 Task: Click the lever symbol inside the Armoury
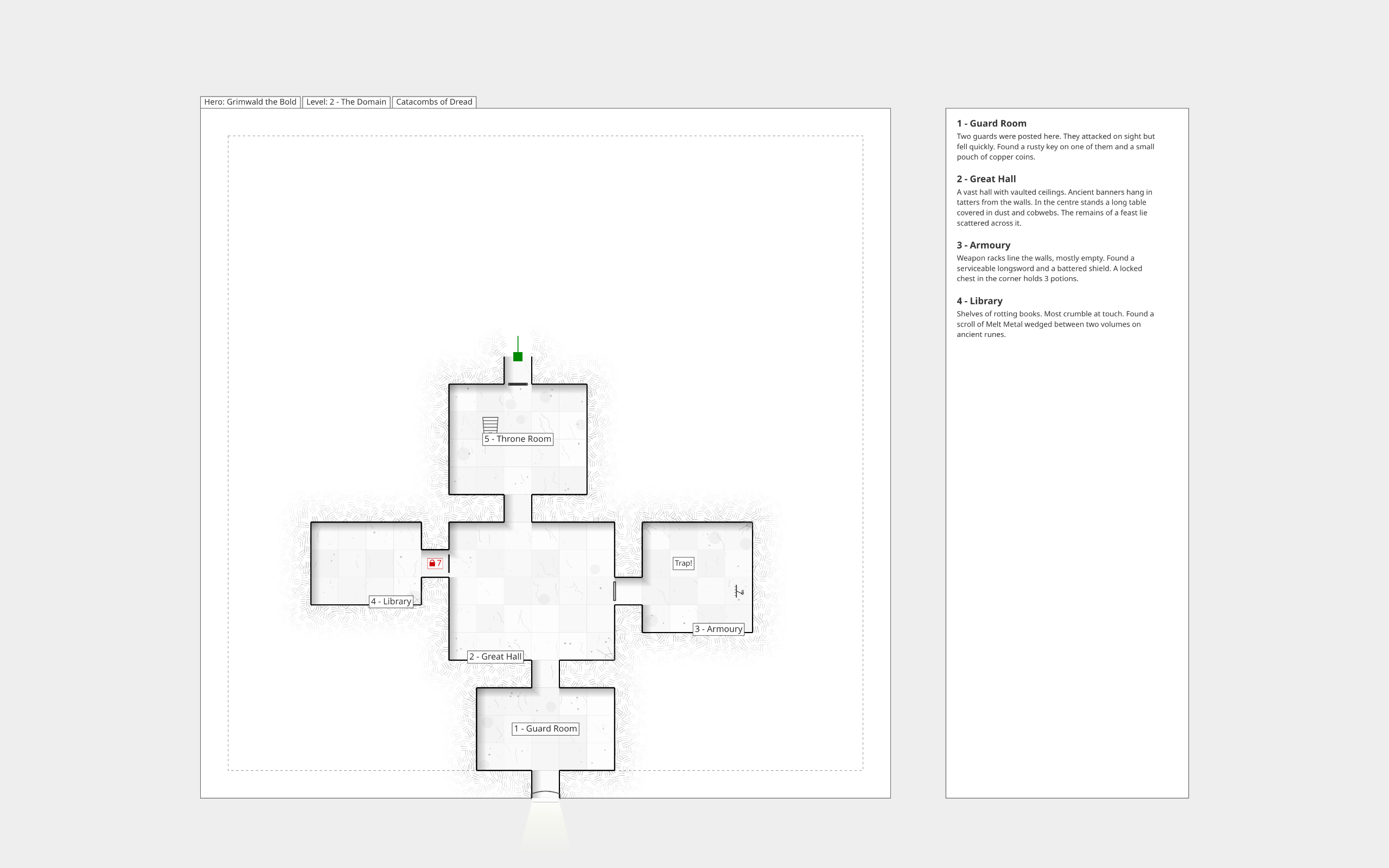738,591
